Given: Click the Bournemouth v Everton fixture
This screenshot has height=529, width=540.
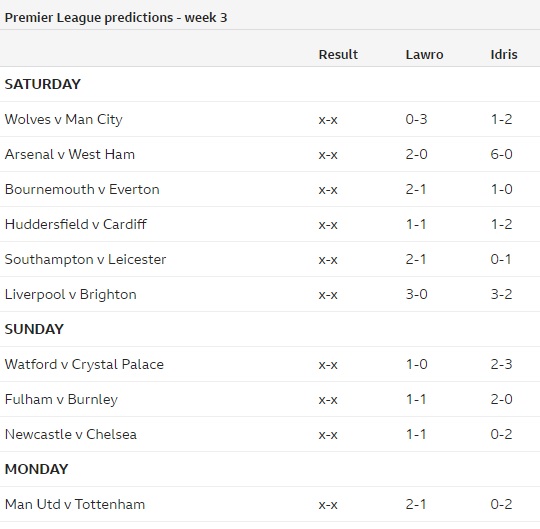Looking at the screenshot, I should coord(82,189).
